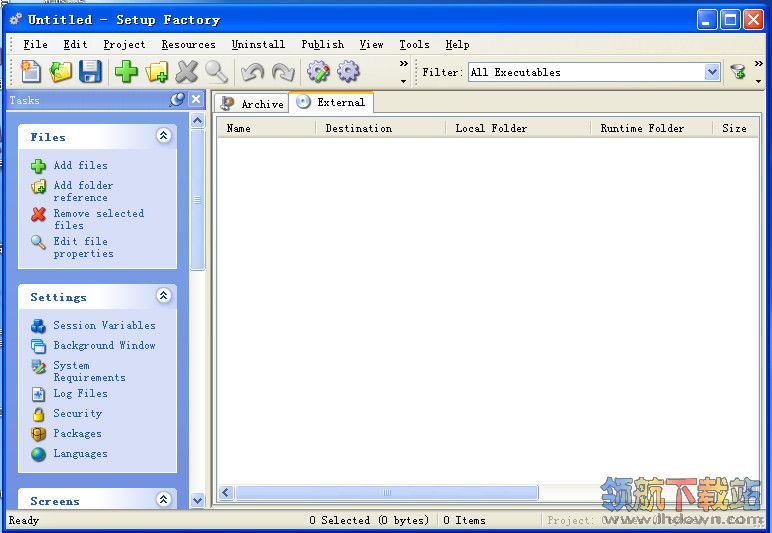The height and width of the screenshot is (533, 772).
Task: Click the Open Project folder icon
Action: point(61,72)
